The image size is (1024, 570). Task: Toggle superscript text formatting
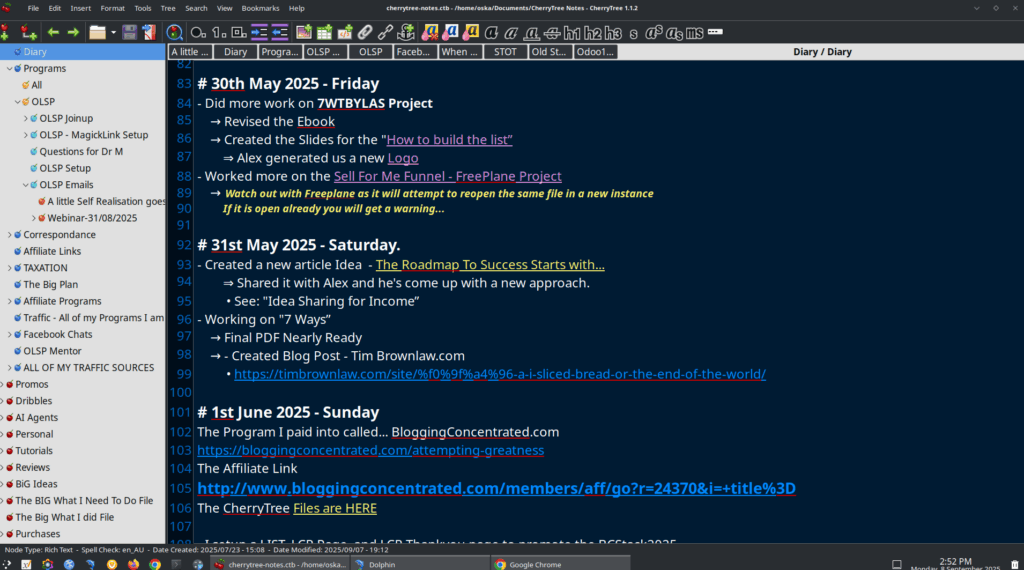(x=654, y=32)
